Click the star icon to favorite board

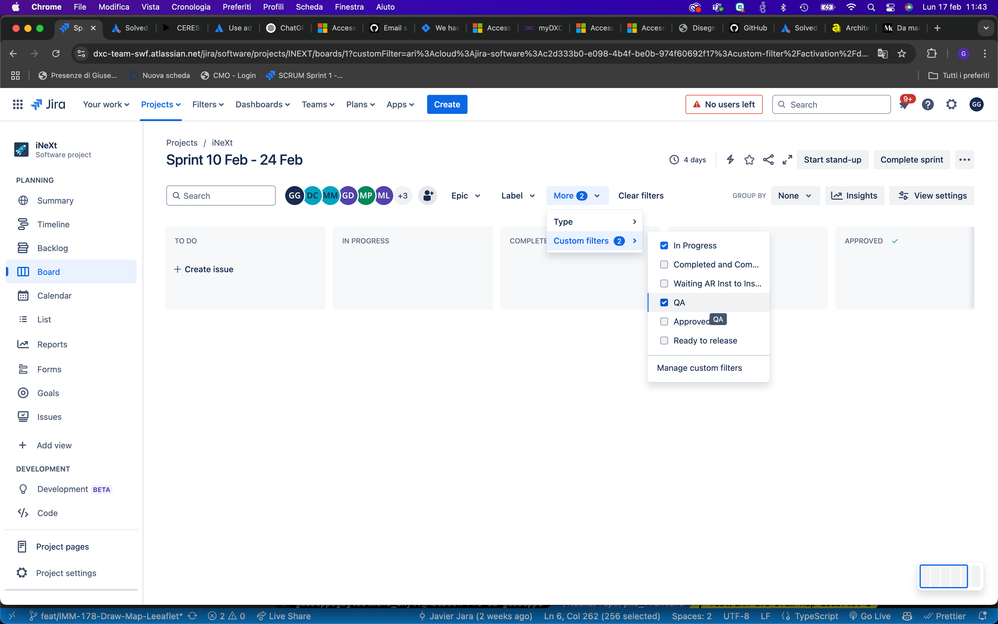(x=749, y=160)
